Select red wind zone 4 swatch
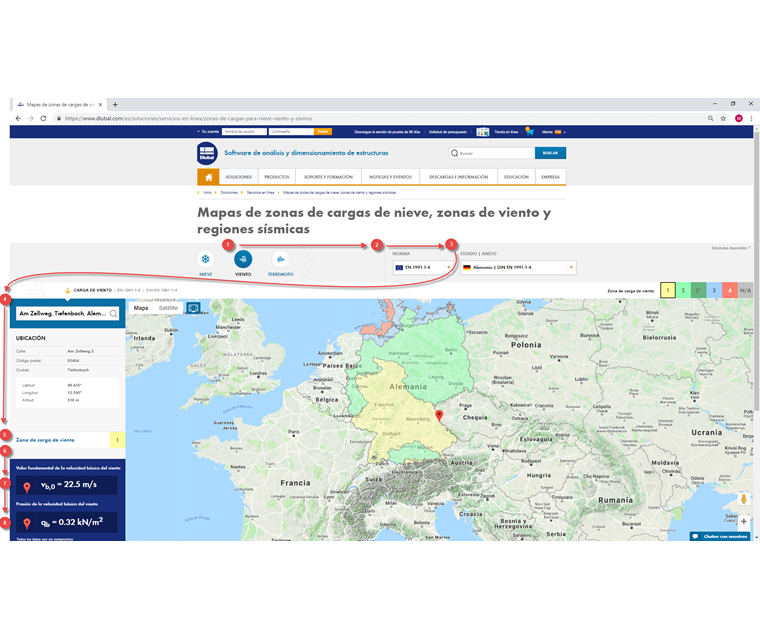 click(729, 290)
